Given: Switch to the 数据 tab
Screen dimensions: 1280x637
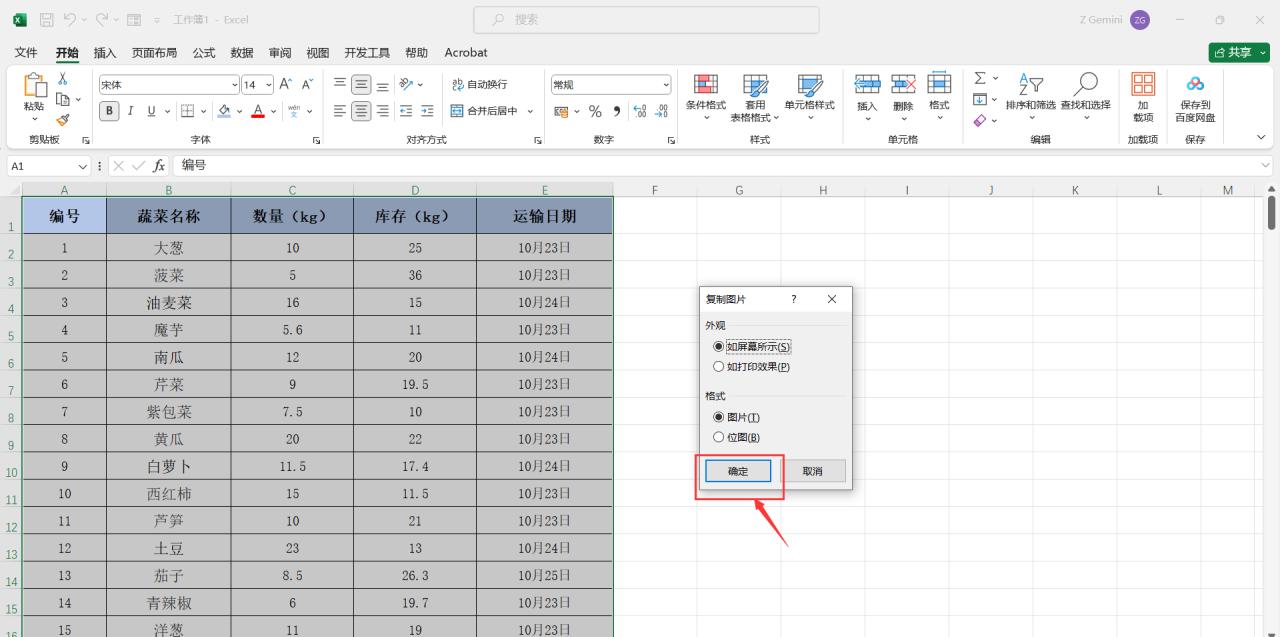Looking at the screenshot, I should (x=241, y=52).
